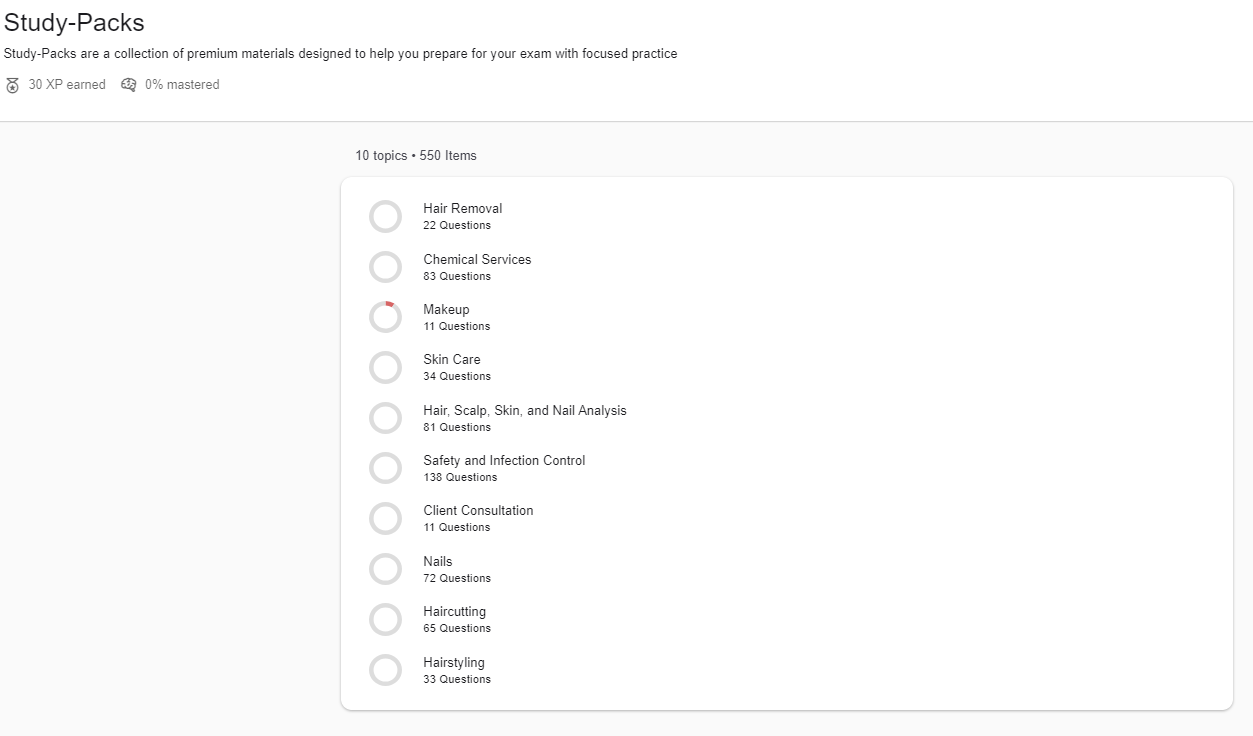The height and width of the screenshot is (736, 1253).
Task: Open the Hair Removal topic
Action: click(462, 209)
